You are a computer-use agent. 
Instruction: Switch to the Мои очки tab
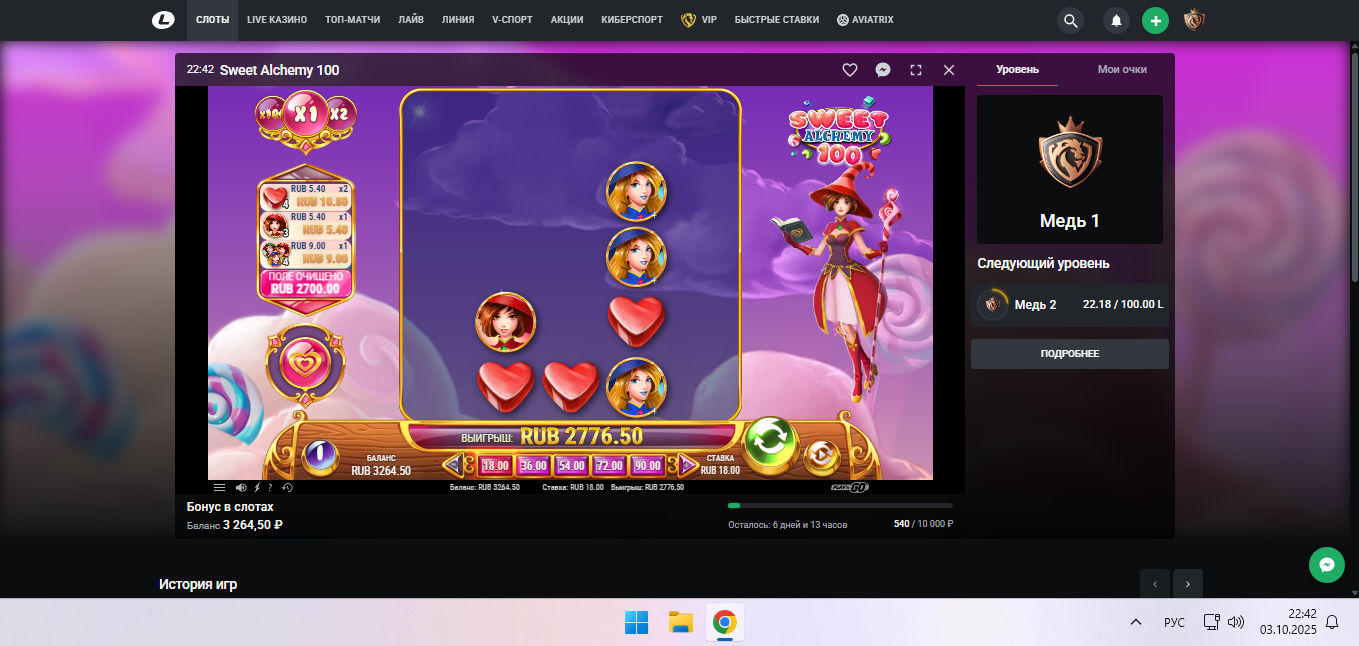tap(1121, 70)
